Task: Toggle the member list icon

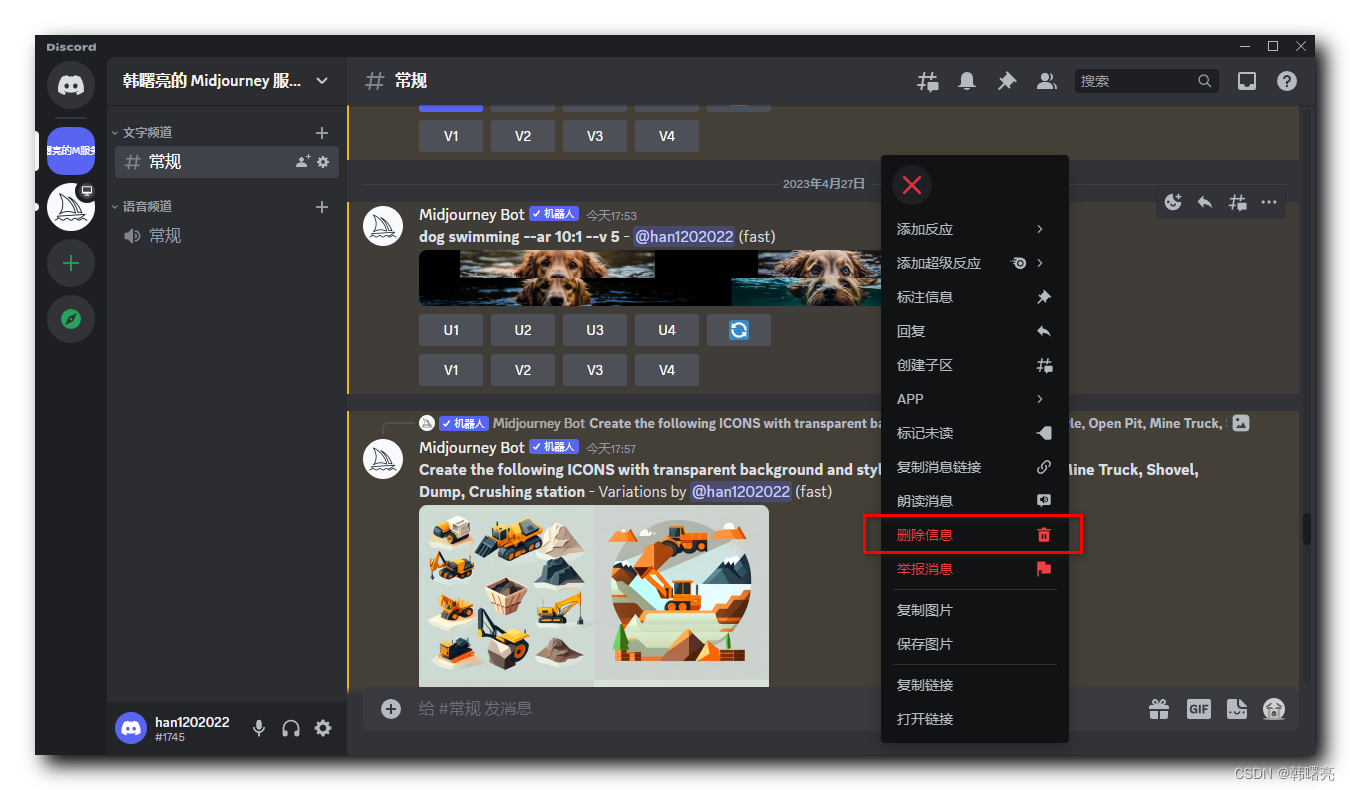Action: click(1046, 81)
